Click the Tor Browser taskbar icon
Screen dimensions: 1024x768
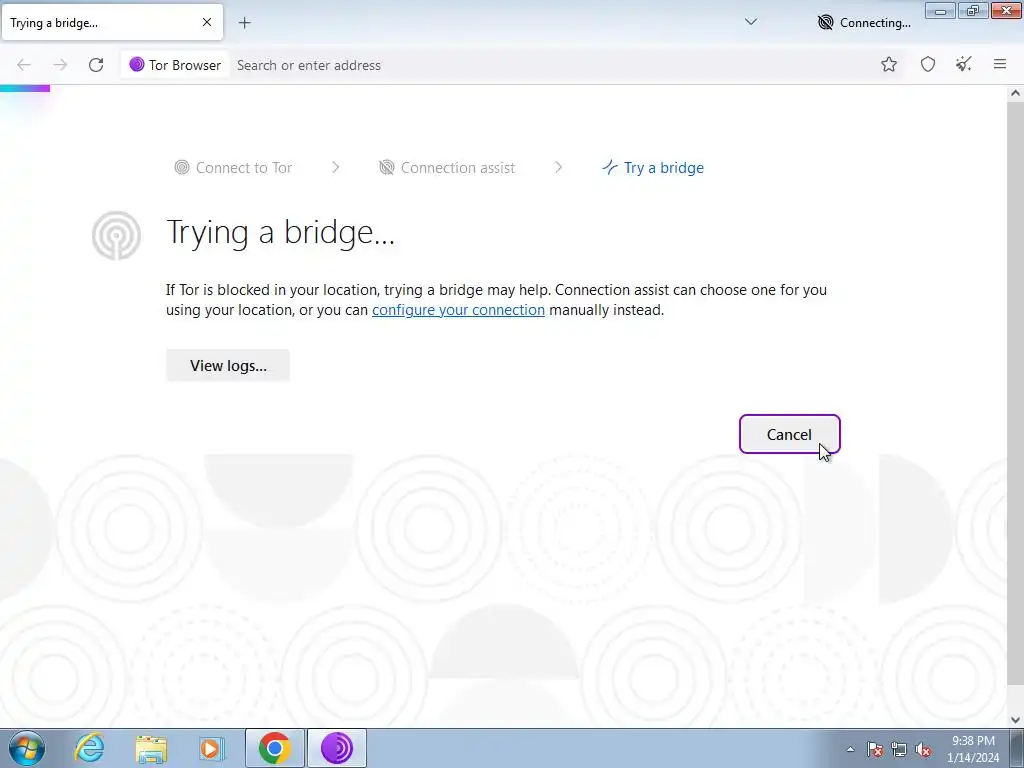click(337, 748)
